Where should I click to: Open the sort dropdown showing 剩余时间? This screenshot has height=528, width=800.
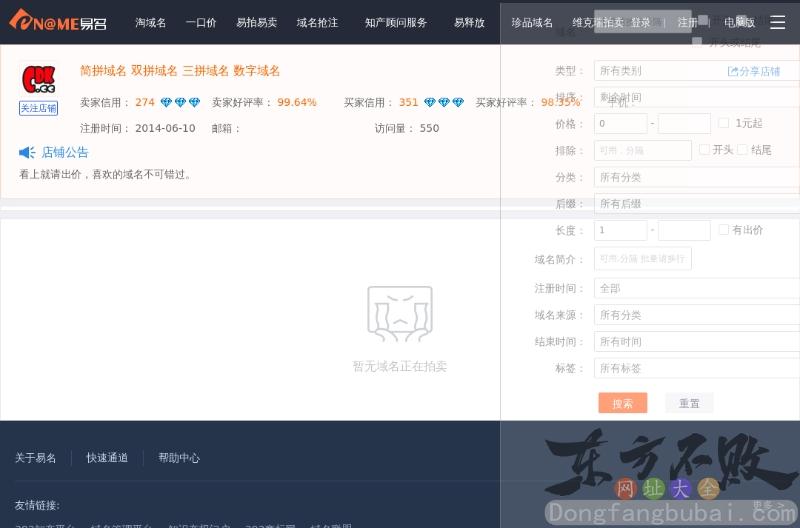tap(697, 97)
